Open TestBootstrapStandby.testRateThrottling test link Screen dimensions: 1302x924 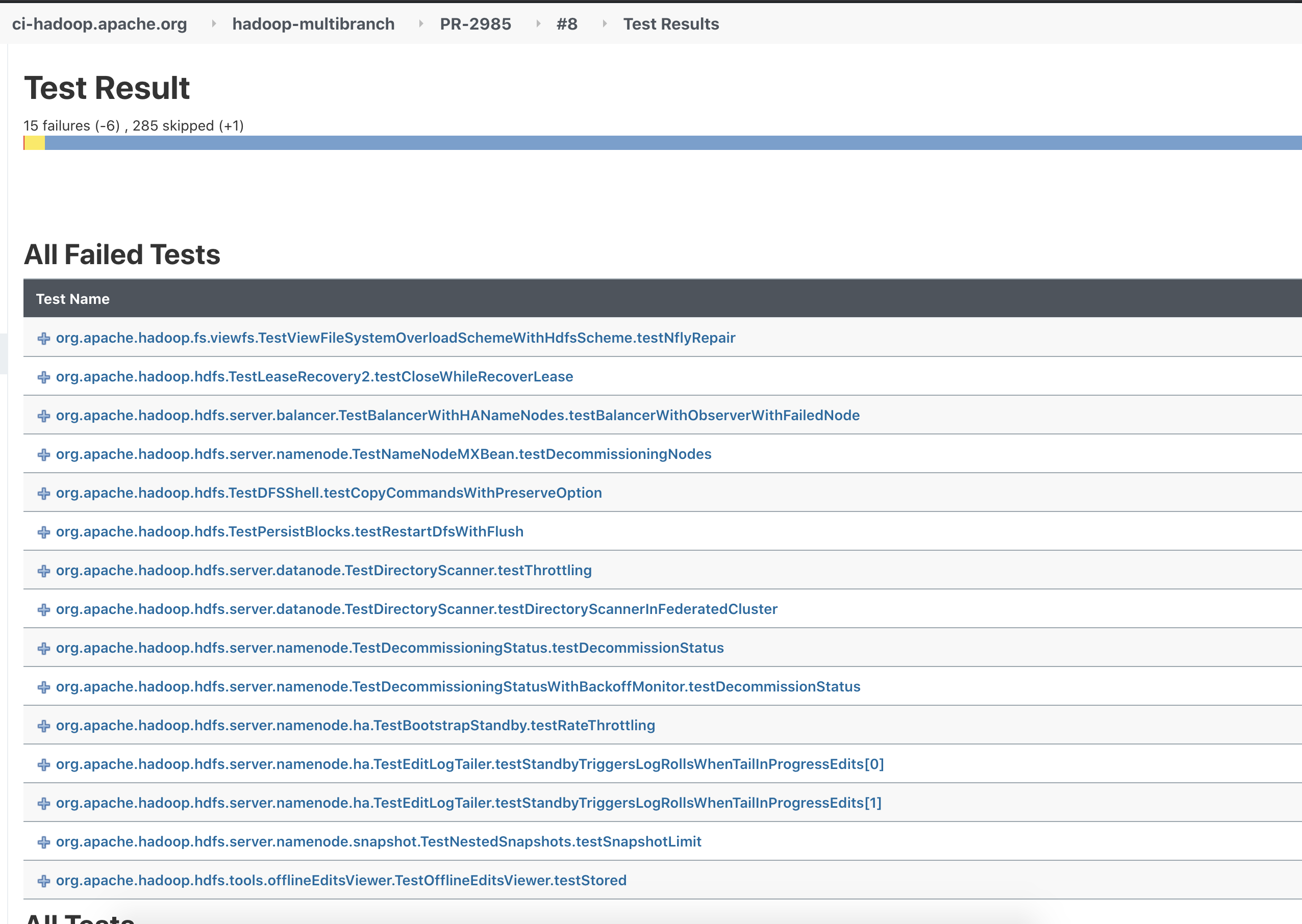coord(355,725)
